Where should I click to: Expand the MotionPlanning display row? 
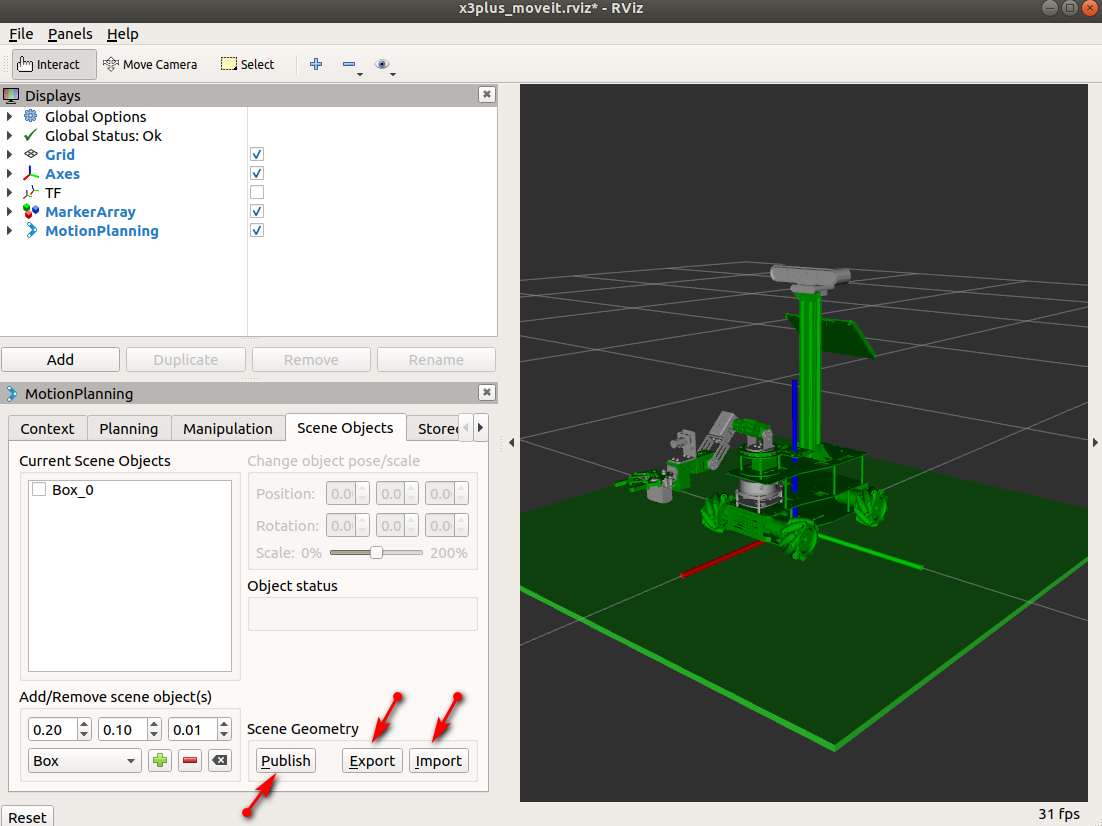tap(9, 230)
